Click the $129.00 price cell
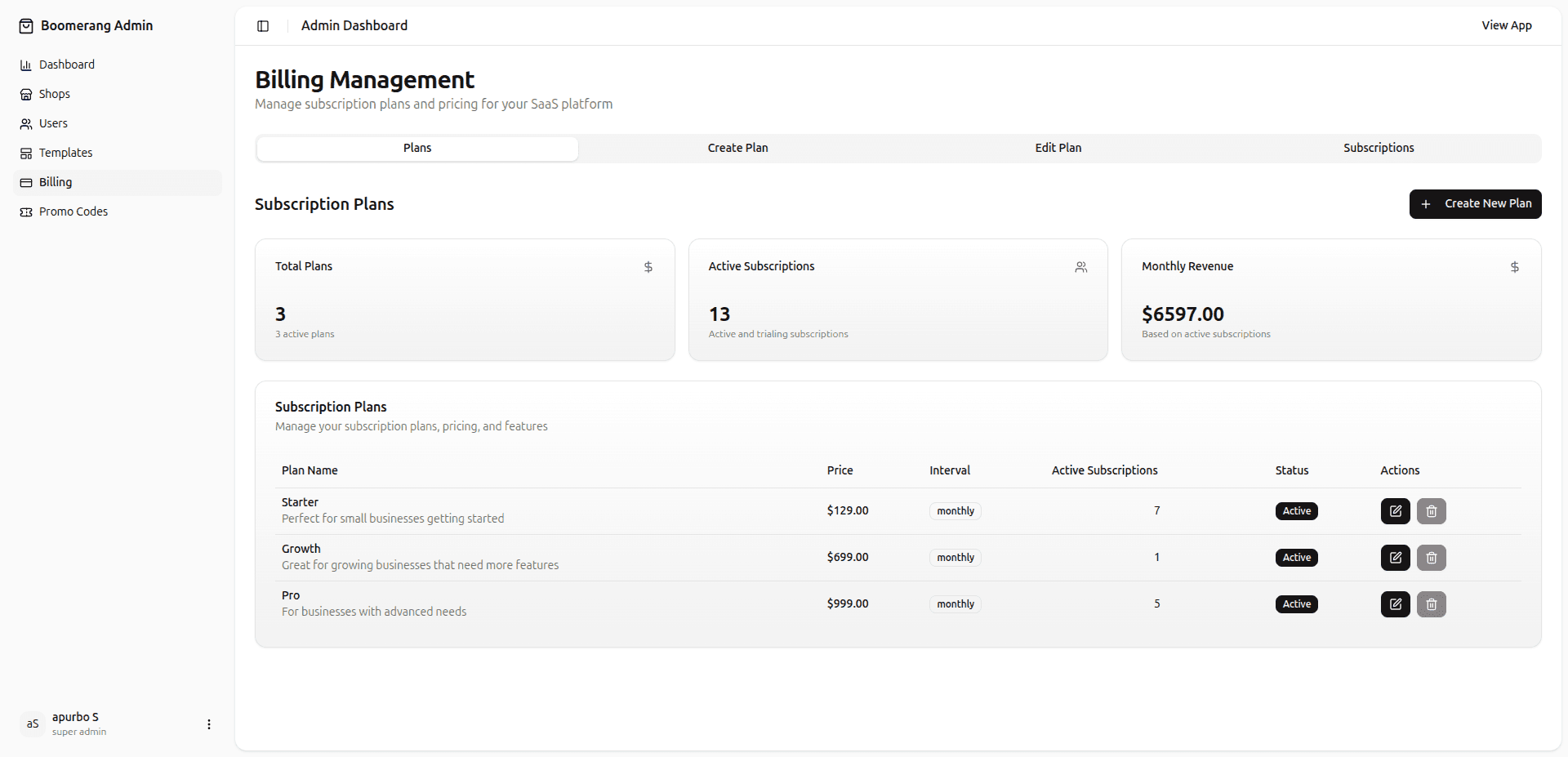 click(848, 511)
